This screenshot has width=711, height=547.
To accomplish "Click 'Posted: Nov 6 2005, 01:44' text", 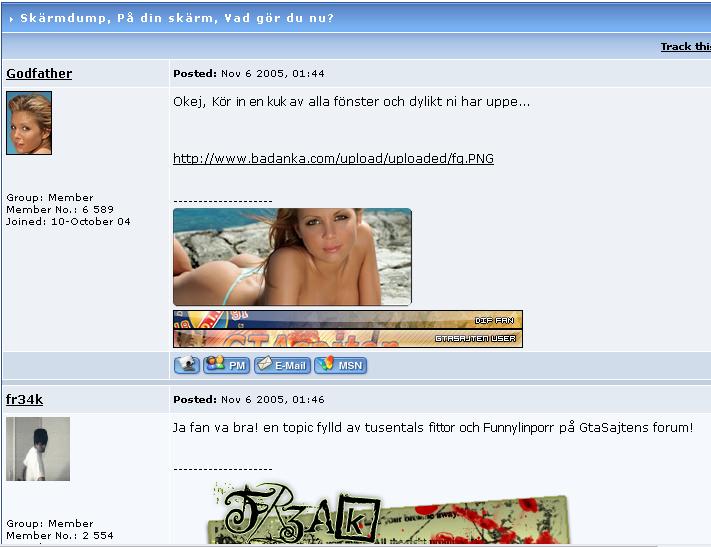I will point(249,73).
